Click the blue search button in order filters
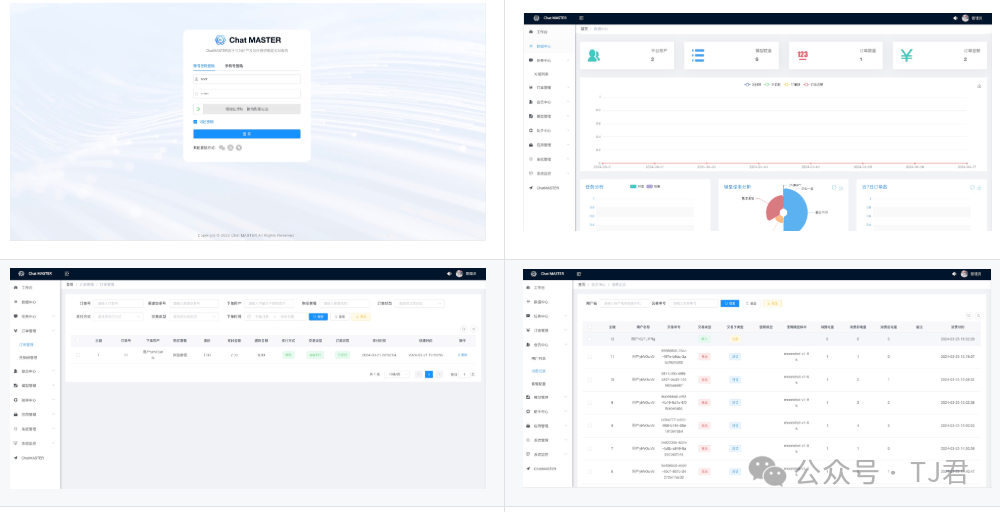Screen dimensions: 1000x512 coord(318,316)
